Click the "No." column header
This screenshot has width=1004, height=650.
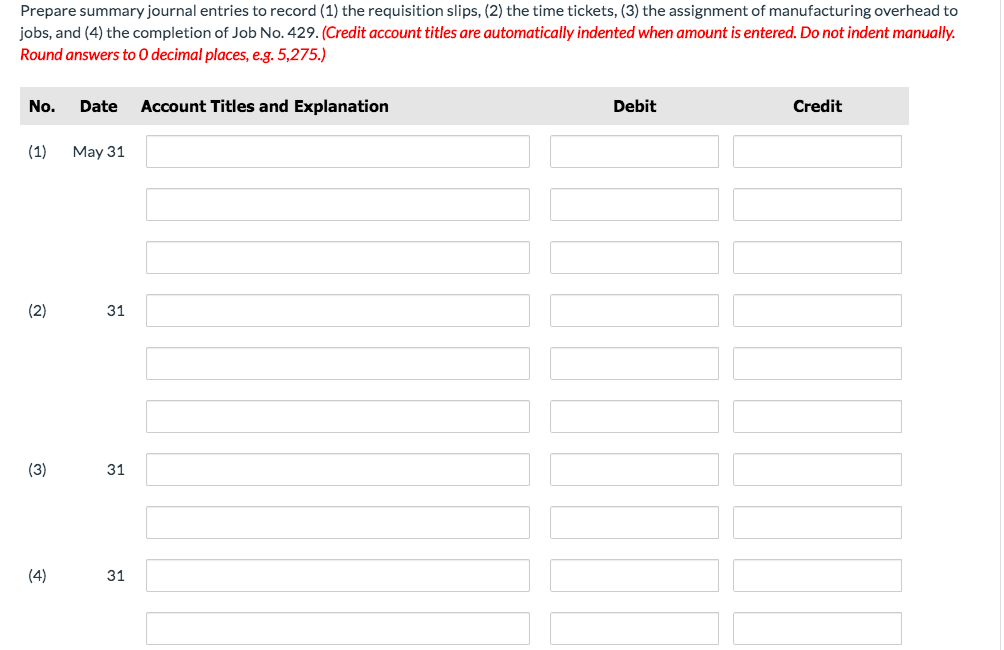point(42,106)
